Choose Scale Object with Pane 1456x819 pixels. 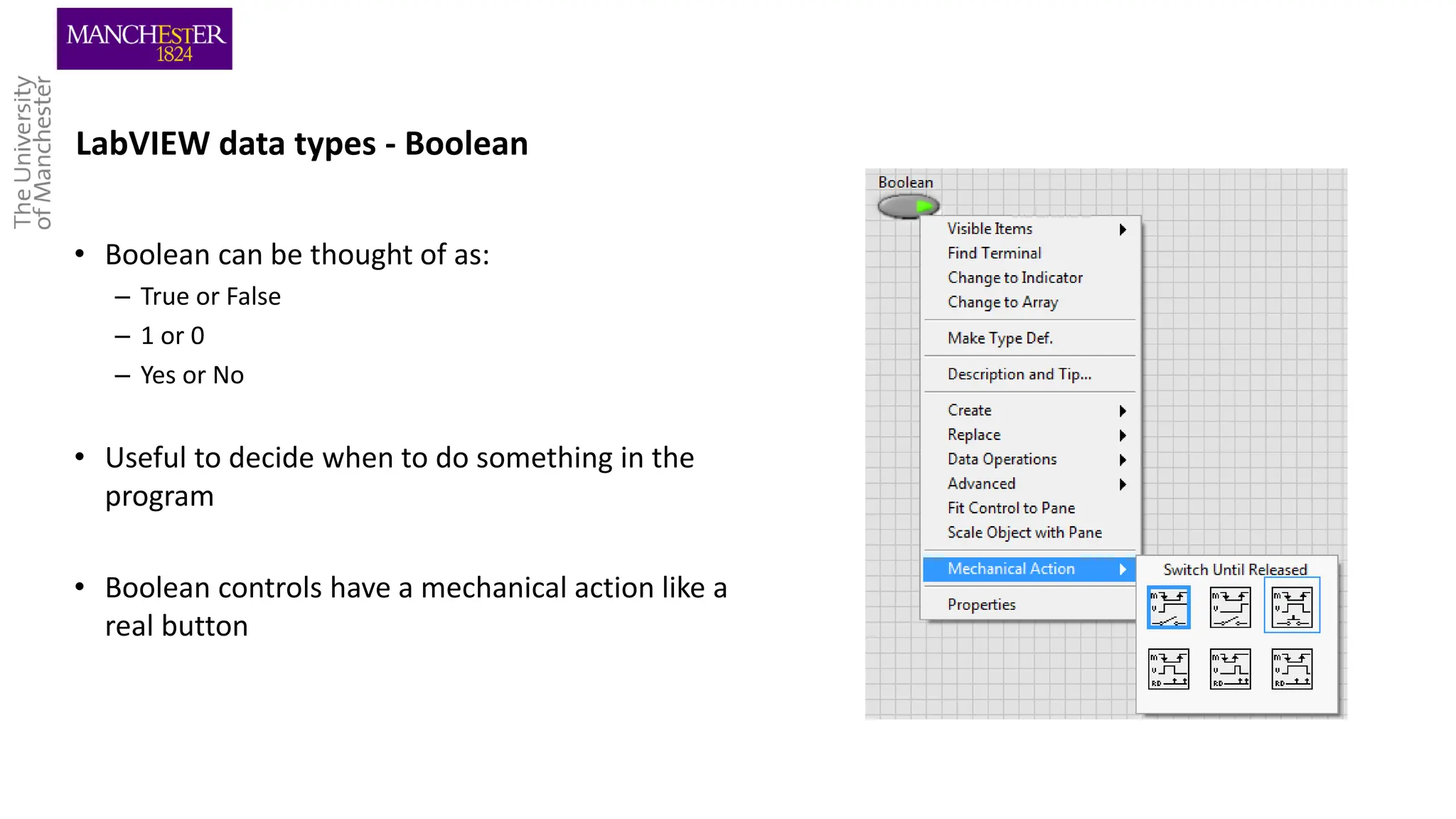[x=1030, y=533]
